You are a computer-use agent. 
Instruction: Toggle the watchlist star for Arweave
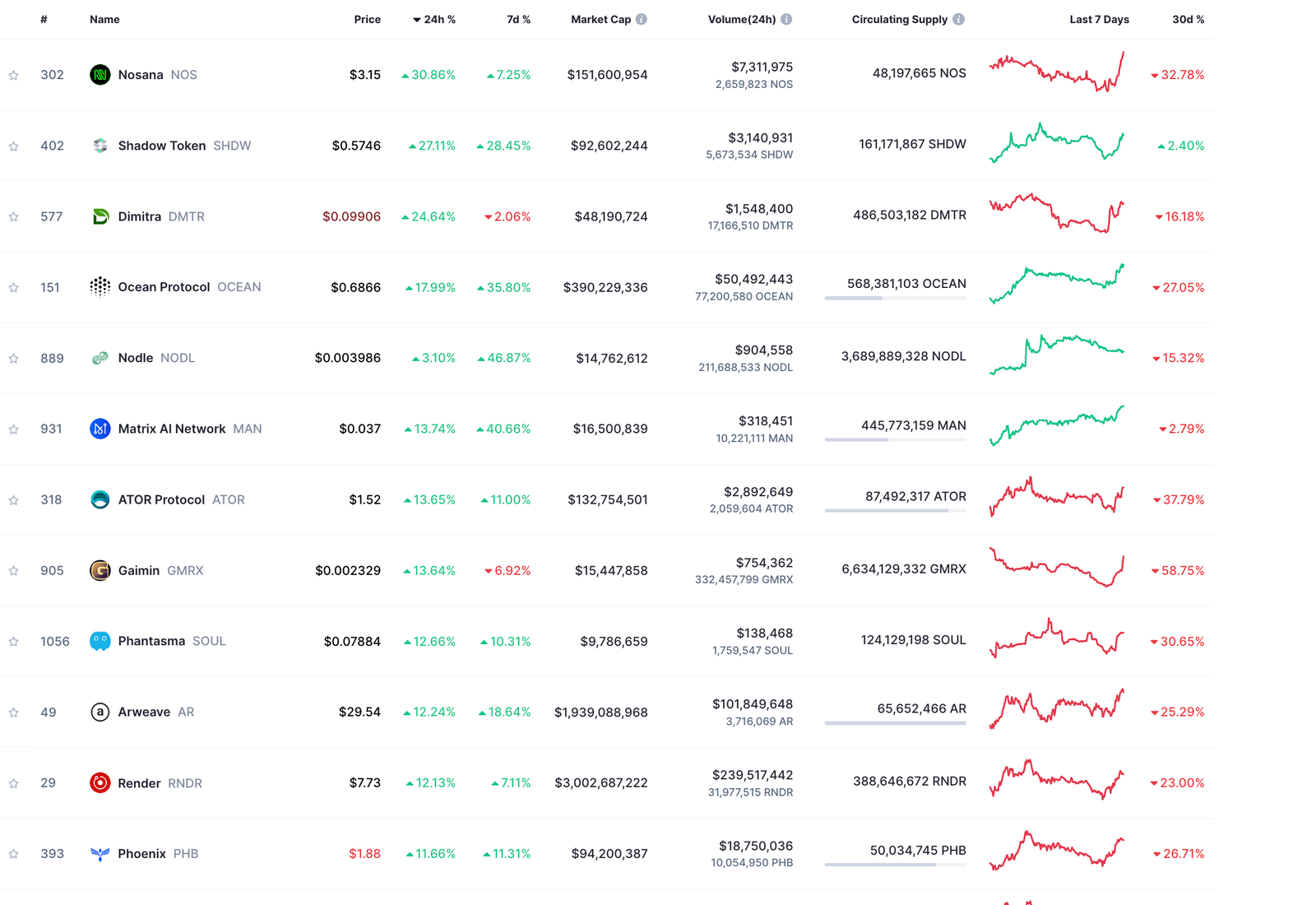click(14, 712)
